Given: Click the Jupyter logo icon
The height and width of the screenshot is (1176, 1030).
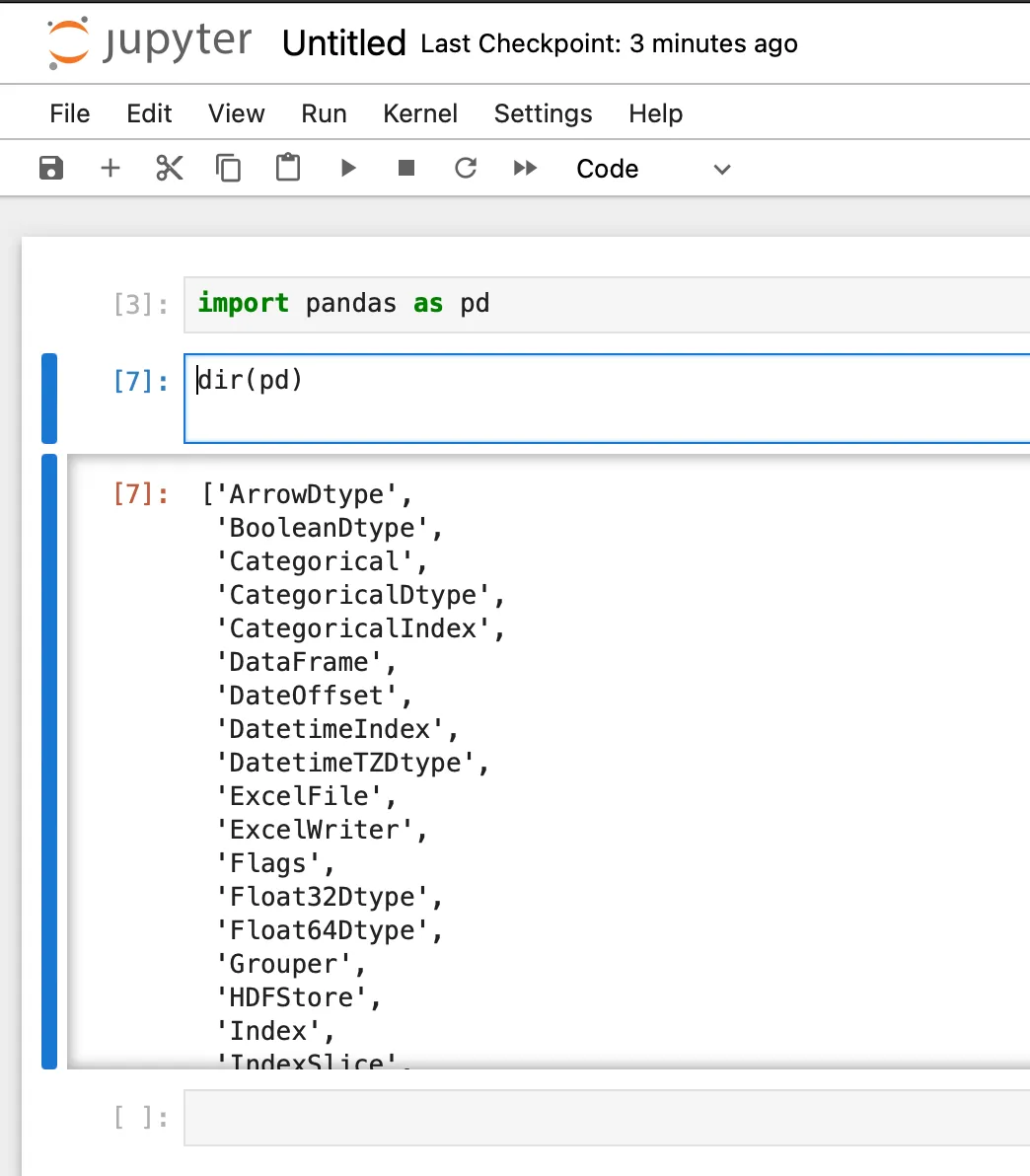Looking at the screenshot, I should click(x=68, y=42).
